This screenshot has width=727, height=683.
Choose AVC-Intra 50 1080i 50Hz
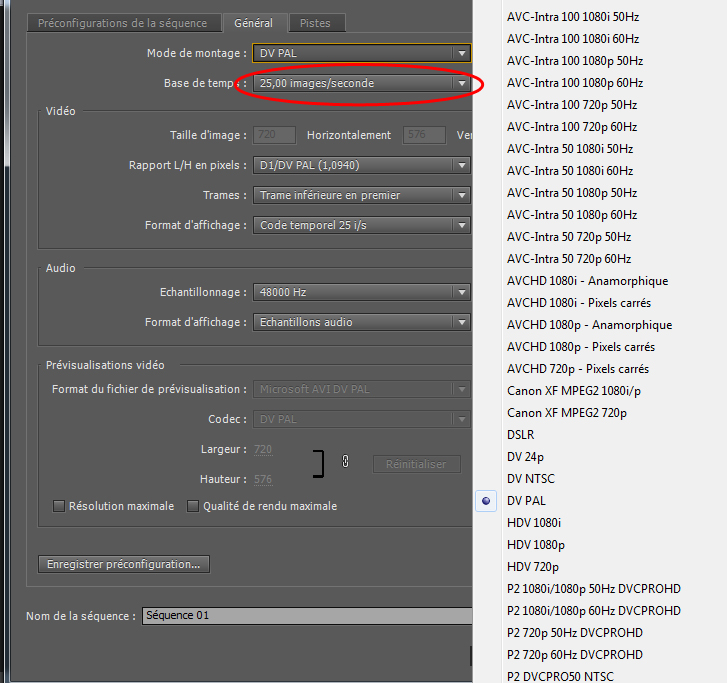pyautogui.click(x=570, y=149)
